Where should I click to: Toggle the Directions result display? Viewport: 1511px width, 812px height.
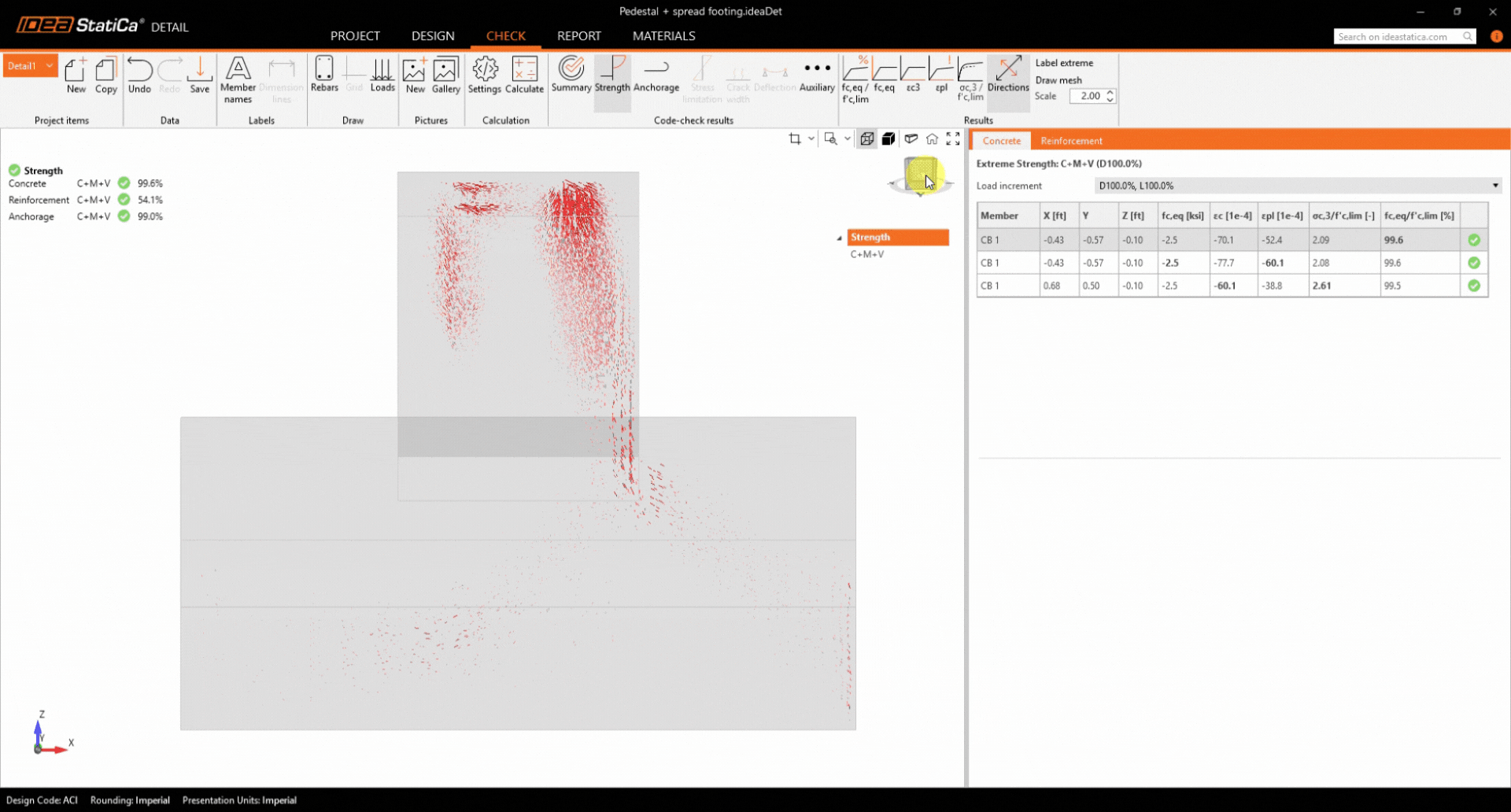tap(1008, 76)
